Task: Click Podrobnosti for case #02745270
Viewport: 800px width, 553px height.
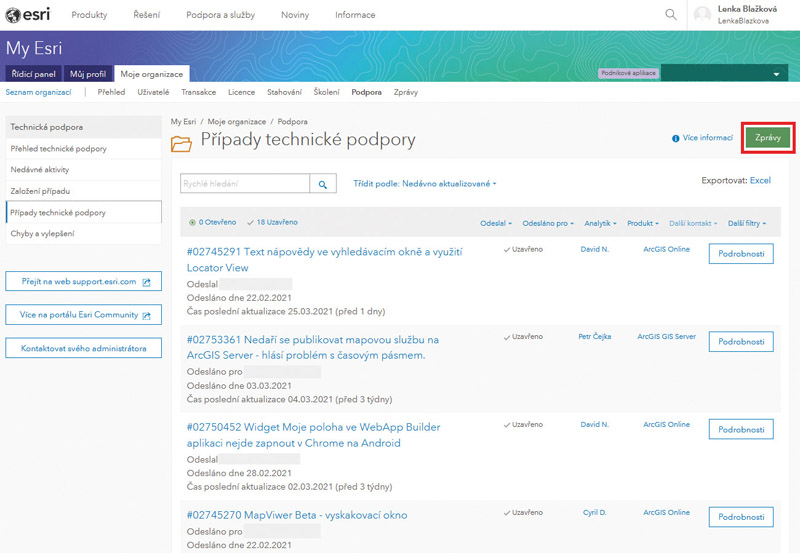Action: point(741,517)
